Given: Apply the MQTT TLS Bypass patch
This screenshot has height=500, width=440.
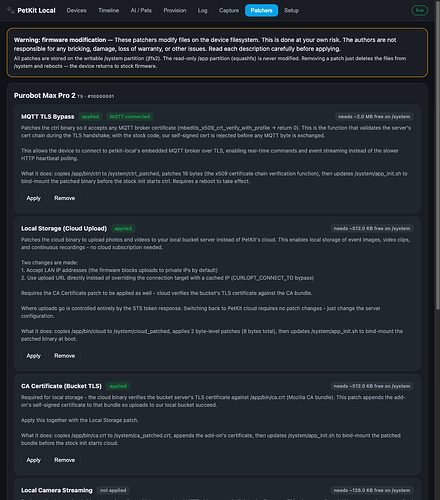Looking at the screenshot, I should [x=33, y=198].
